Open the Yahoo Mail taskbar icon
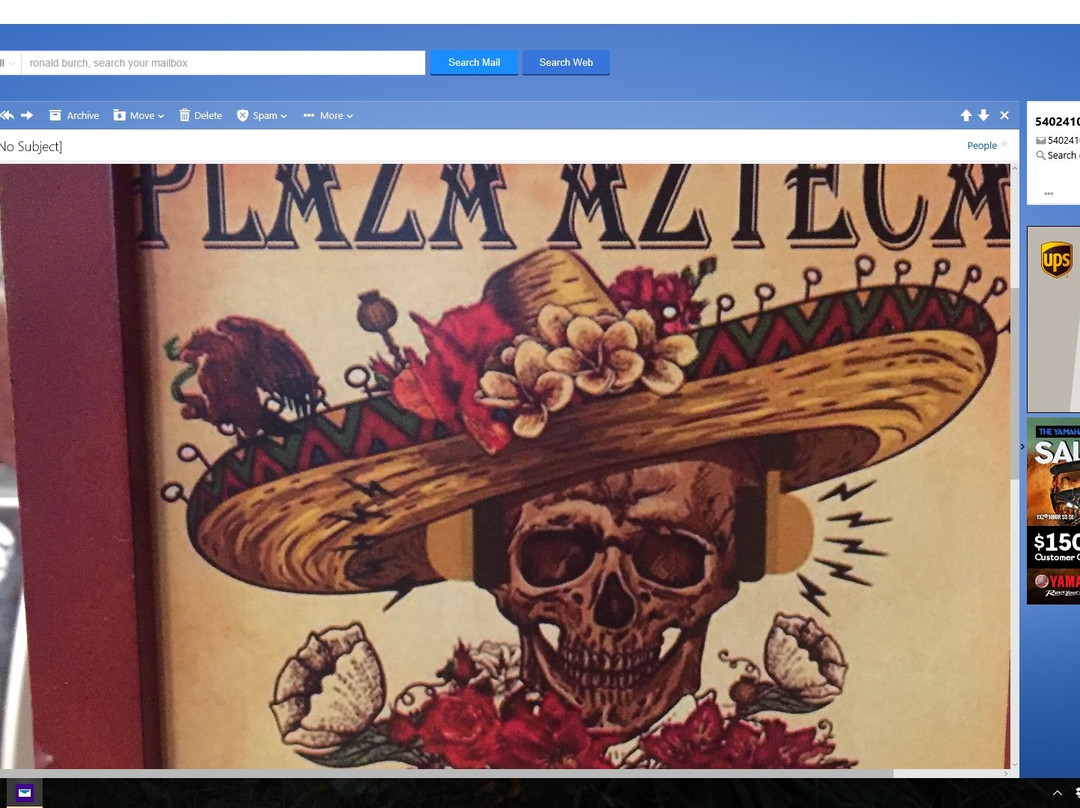1080x808 pixels. coord(24,793)
